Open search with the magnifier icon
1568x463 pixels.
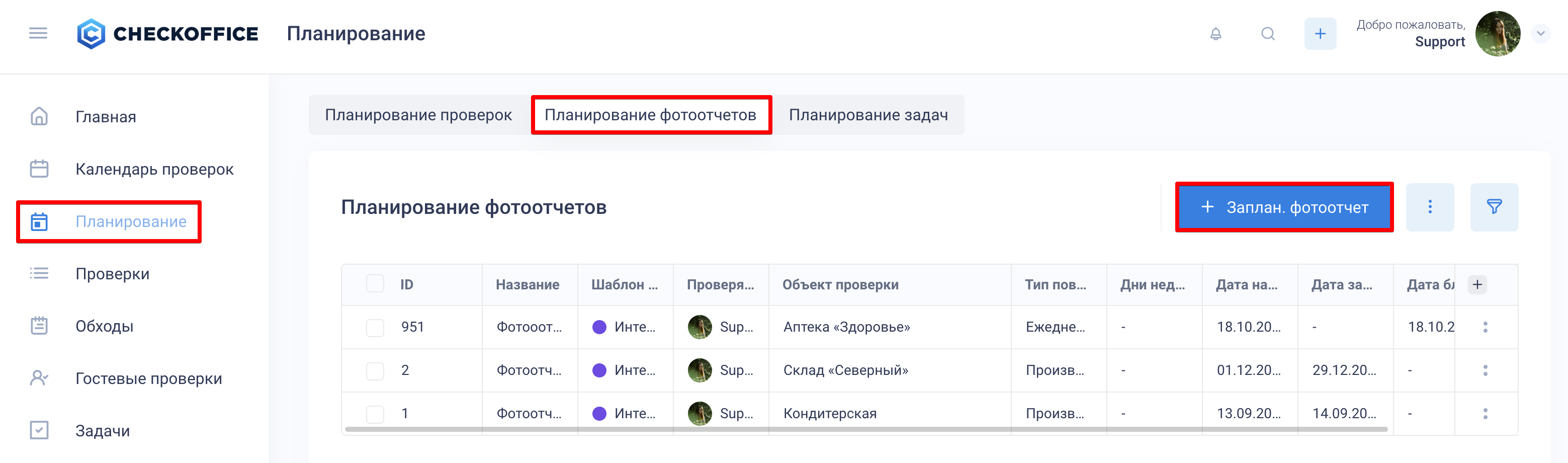[1267, 34]
